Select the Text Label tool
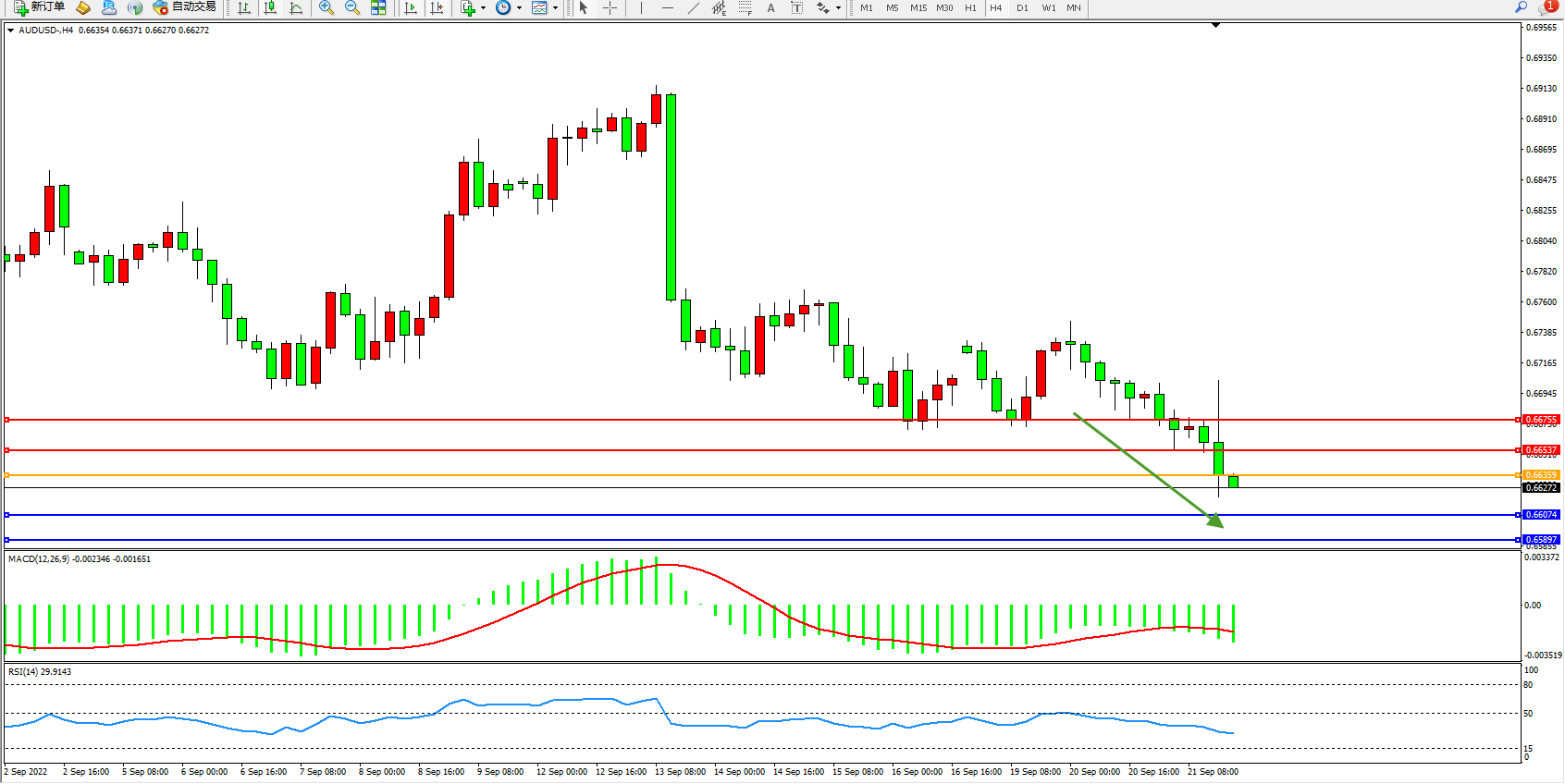This screenshot has width=1565, height=784. [x=770, y=7]
